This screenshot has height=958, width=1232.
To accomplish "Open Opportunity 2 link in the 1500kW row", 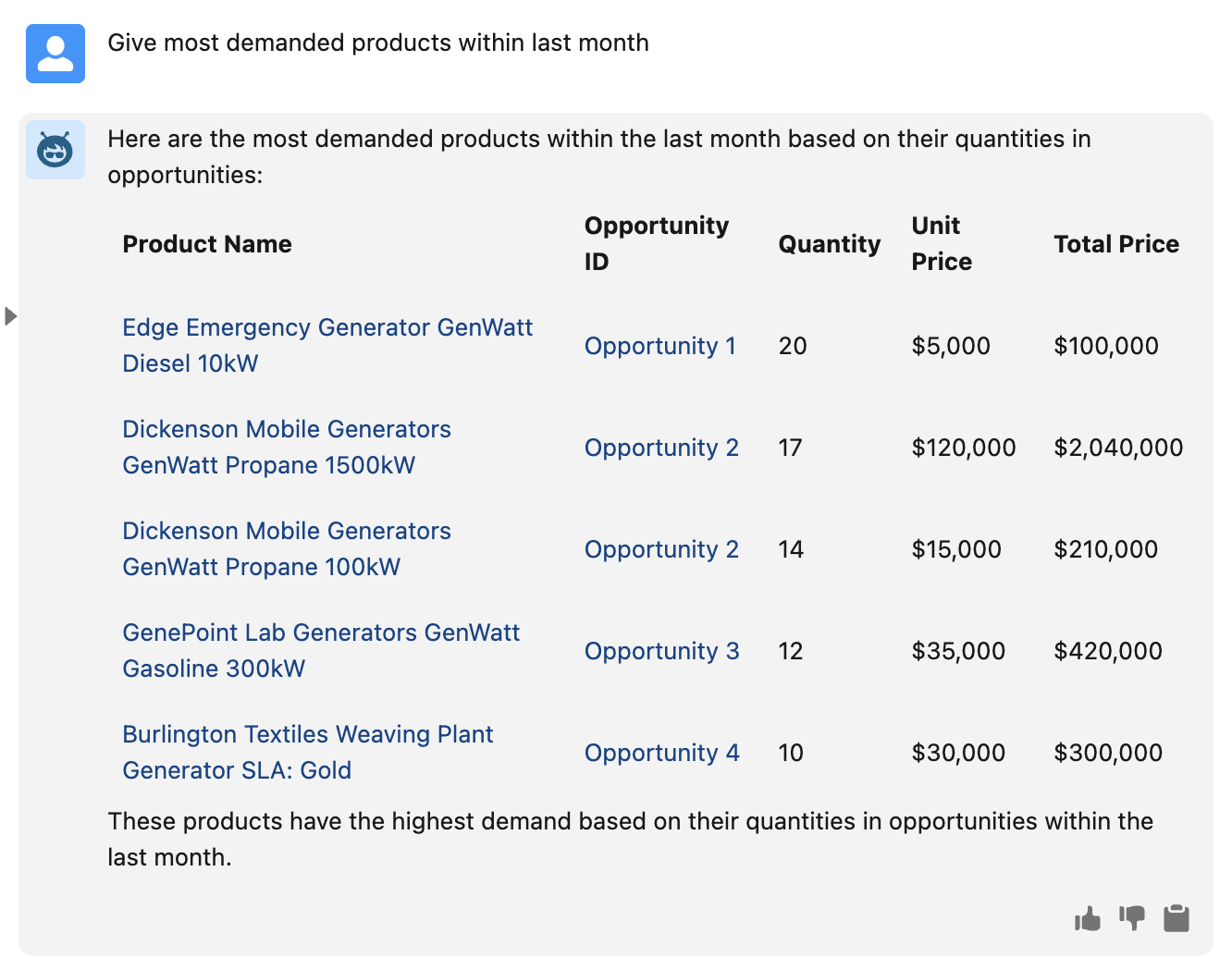I will 661,448.
